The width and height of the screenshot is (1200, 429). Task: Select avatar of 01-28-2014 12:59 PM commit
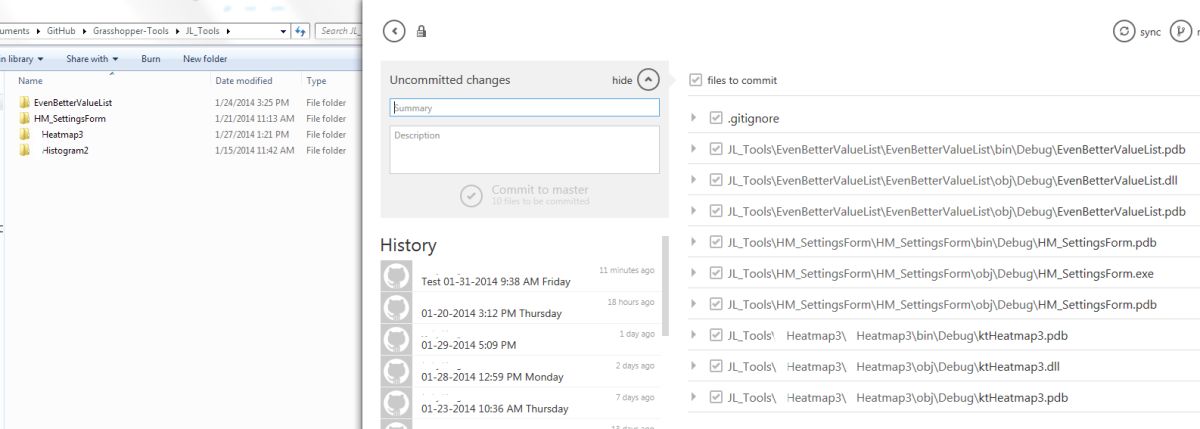pyautogui.click(x=397, y=372)
